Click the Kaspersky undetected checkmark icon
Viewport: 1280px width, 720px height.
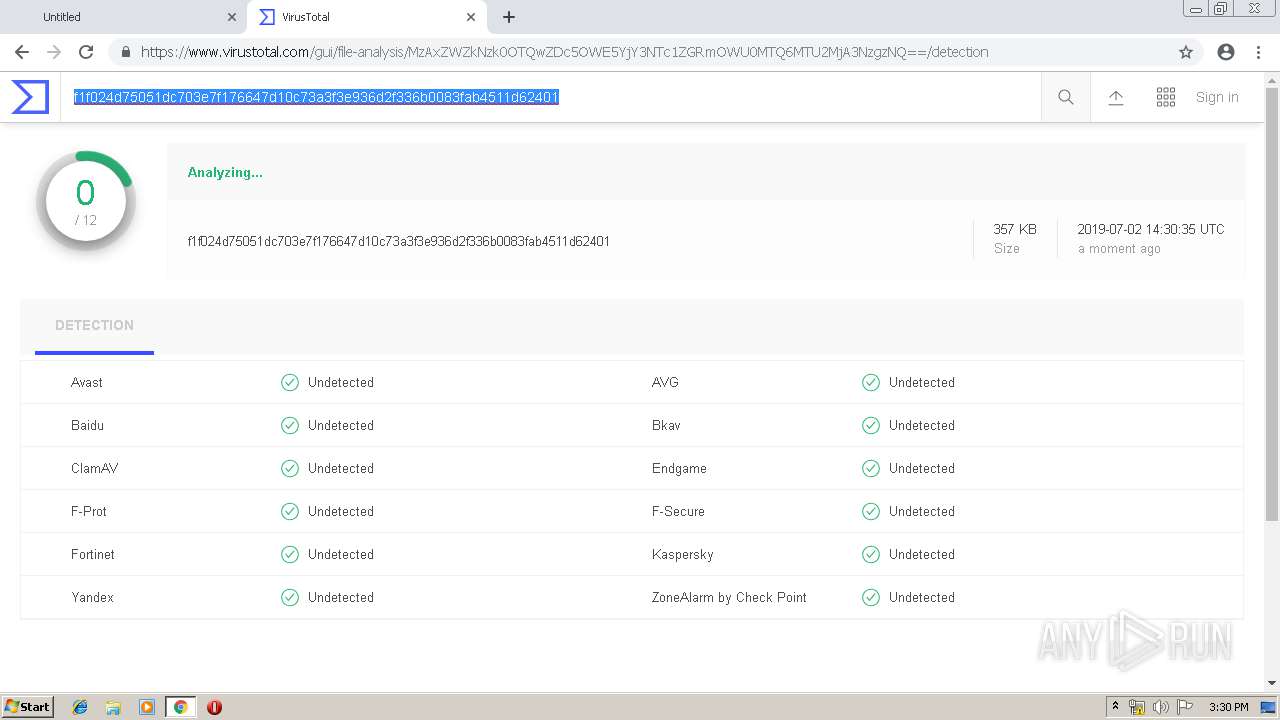click(x=871, y=554)
